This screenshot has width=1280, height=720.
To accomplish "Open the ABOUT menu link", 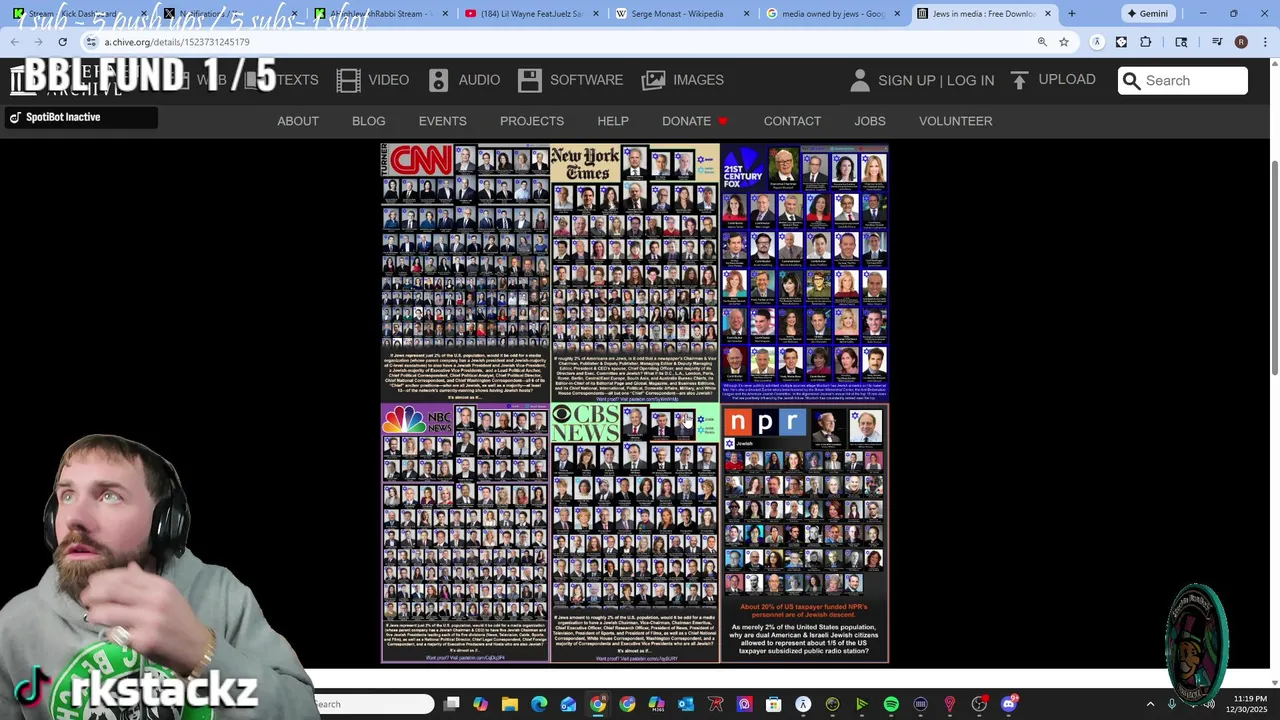I will point(298,121).
